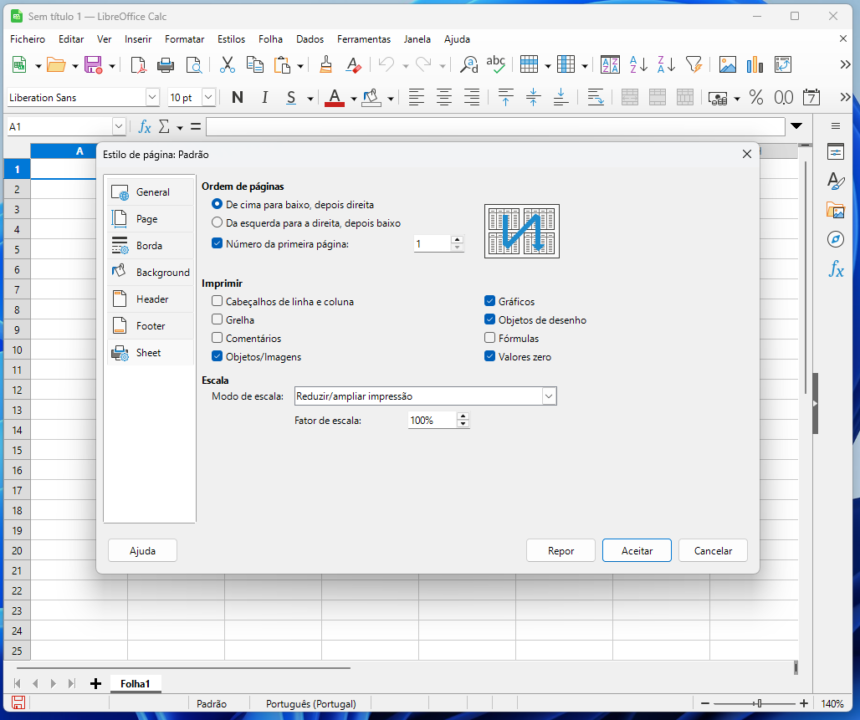Open the Ficheiro menu
Viewport: 860px width, 720px height.
[27, 39]
